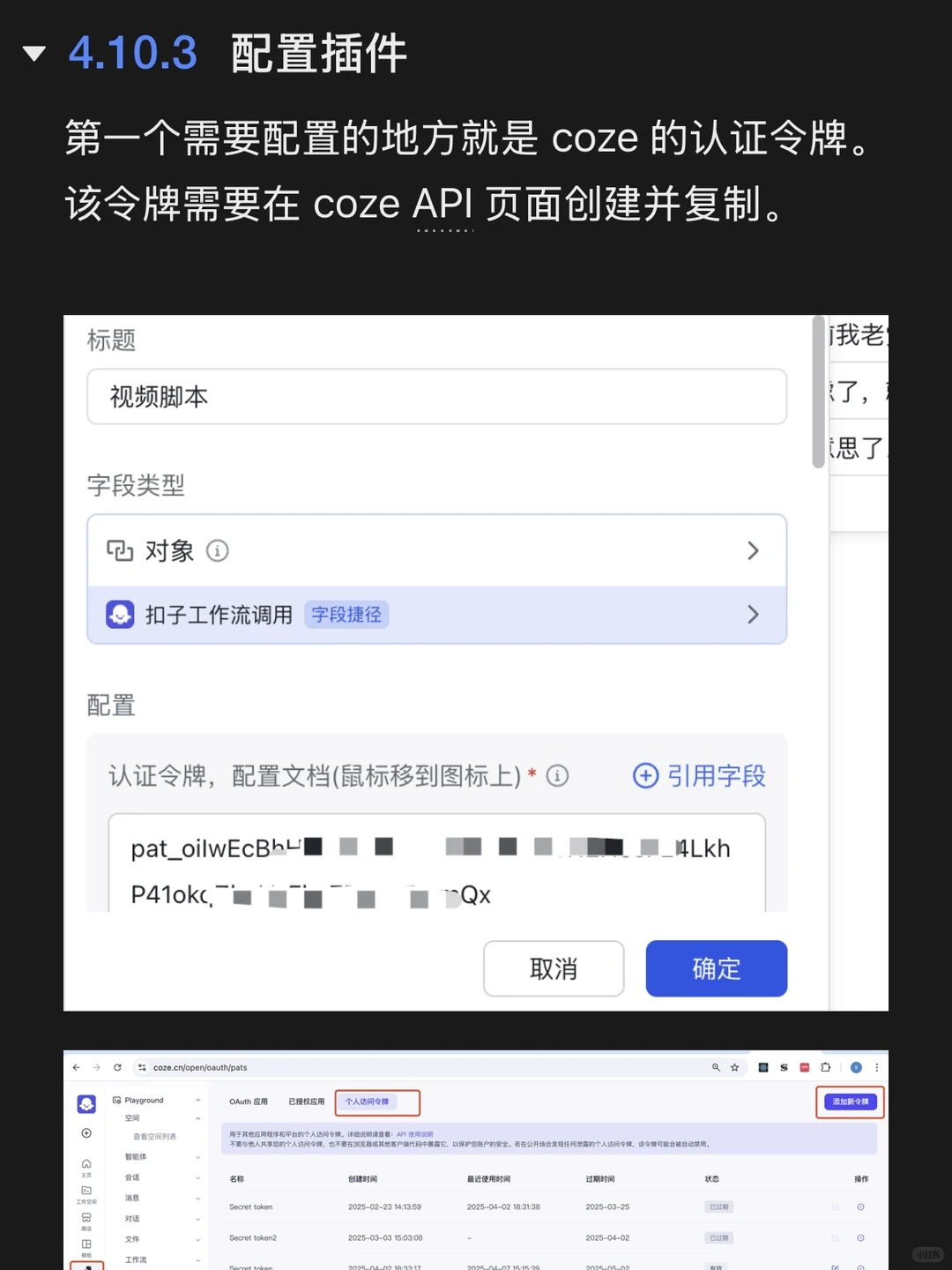Open the API 使用说明 link
The width and height of the screenshot is (952, 1270).
(x=414, y=1134)
